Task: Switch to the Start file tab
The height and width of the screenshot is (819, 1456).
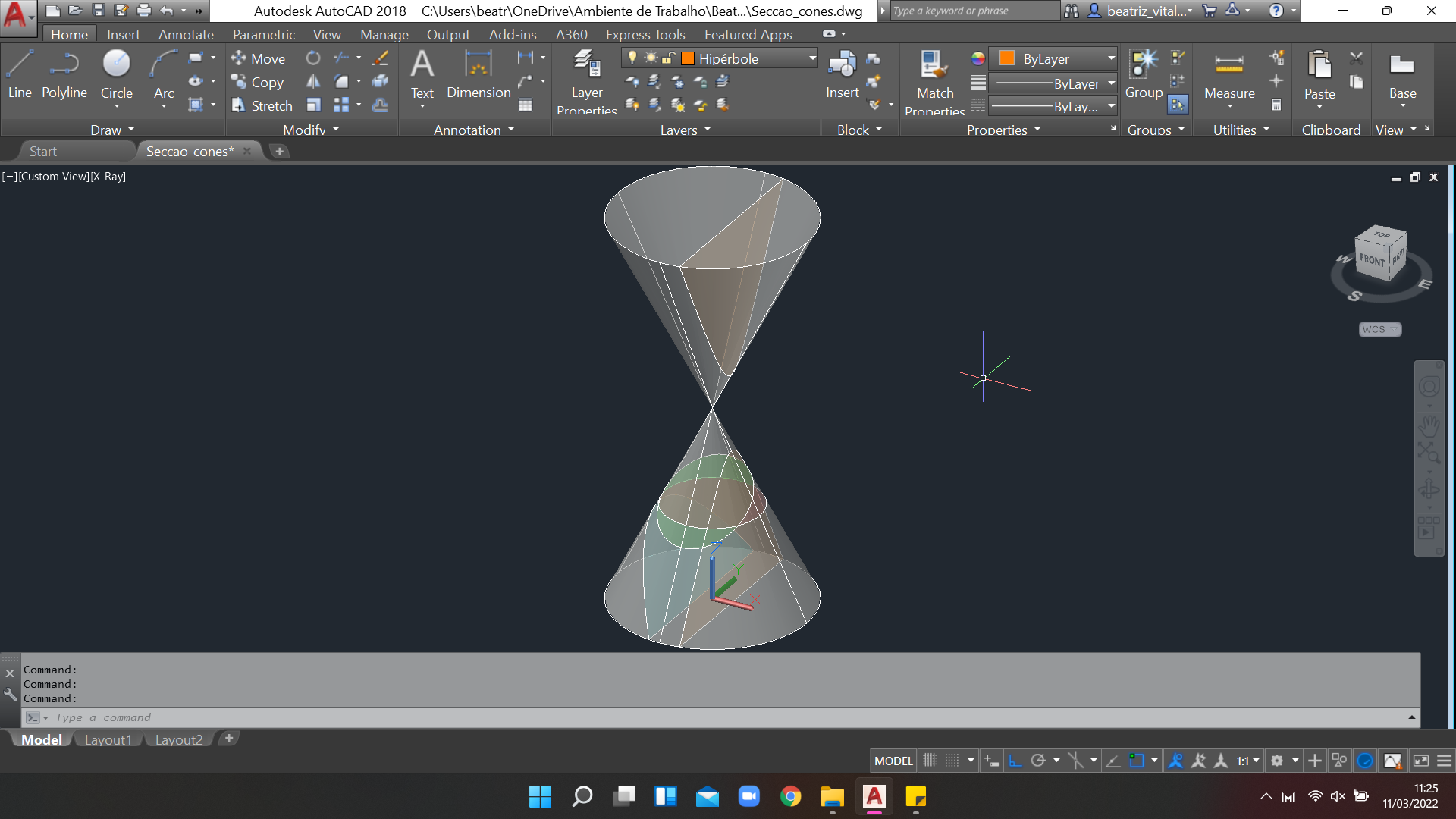Action: click(43, 151)
